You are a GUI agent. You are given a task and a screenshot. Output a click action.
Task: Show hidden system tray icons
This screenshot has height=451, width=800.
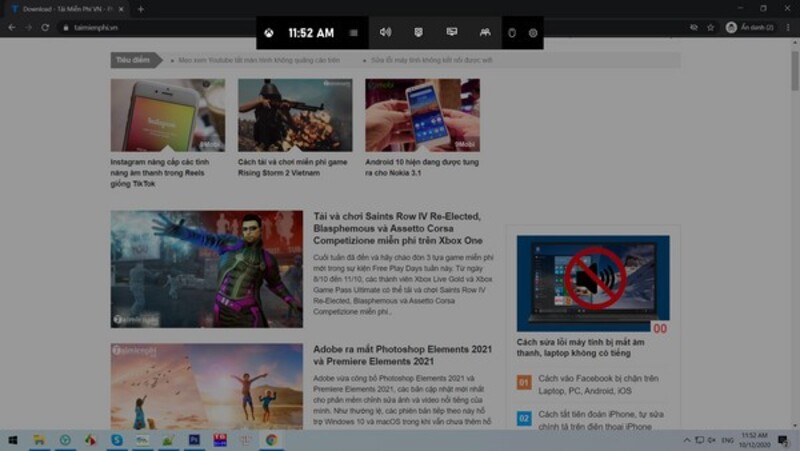[x=687, y=440]
